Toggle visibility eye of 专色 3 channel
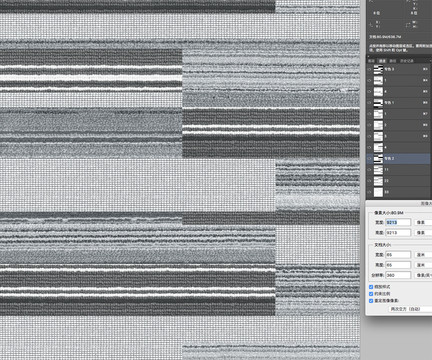Screen dimensions: 432x360 tap(369, 69)
